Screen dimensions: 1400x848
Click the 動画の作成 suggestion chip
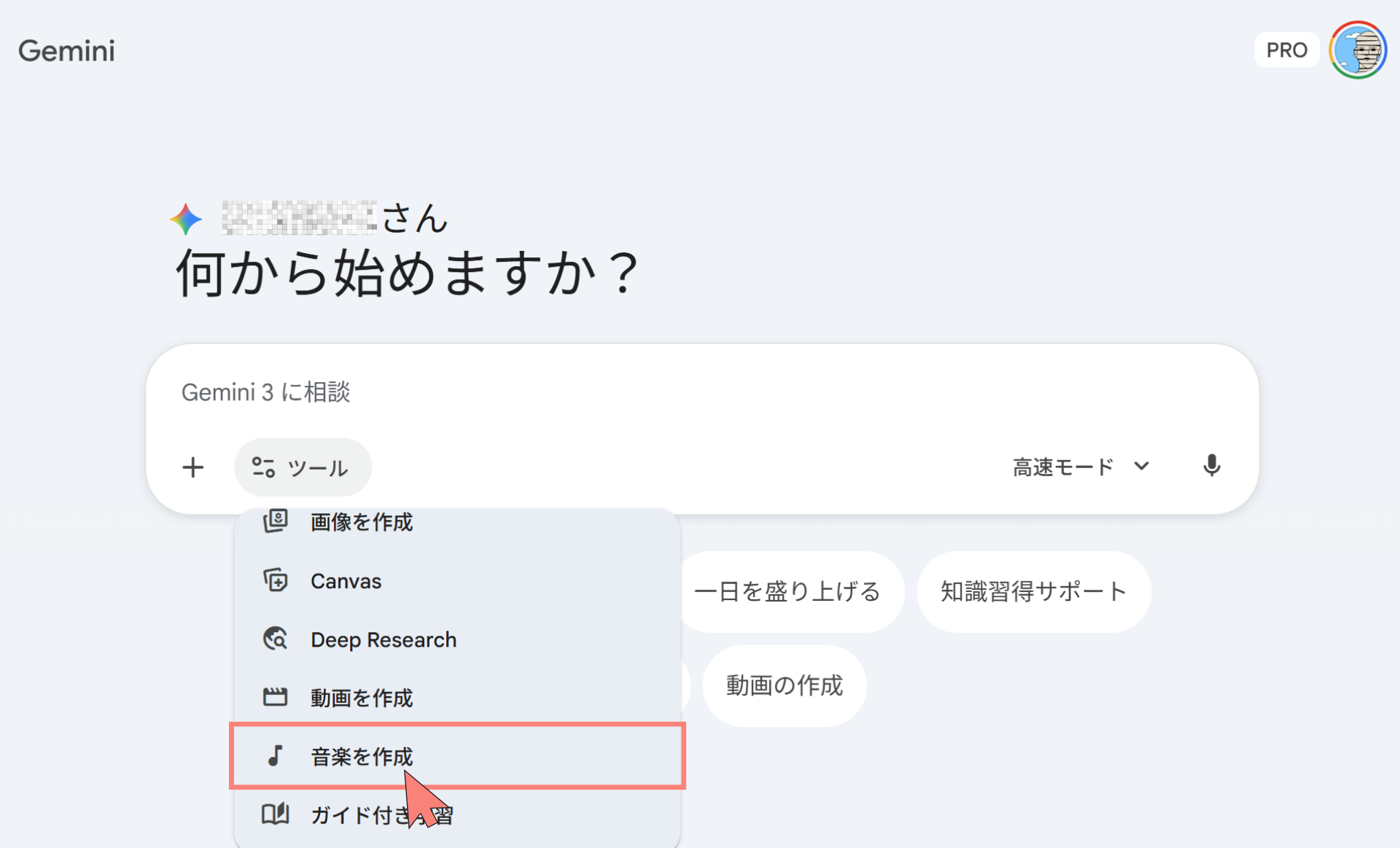pyautogui.click(x=784, y=685)
